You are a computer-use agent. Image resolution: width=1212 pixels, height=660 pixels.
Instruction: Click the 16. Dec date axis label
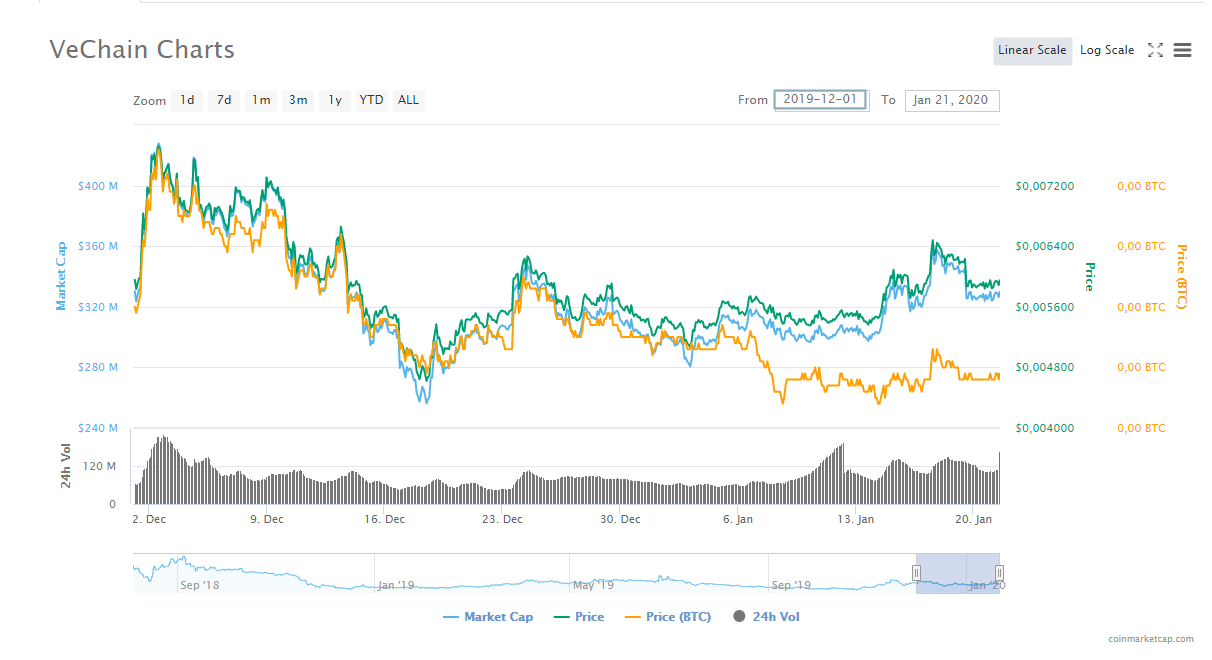click(384, 519)
